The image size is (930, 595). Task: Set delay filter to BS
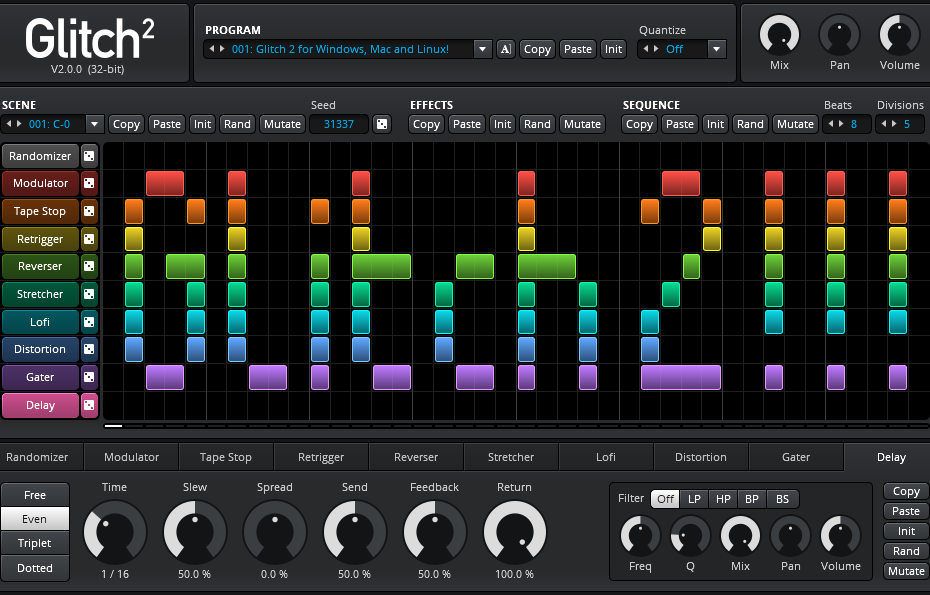pos(782,499)
